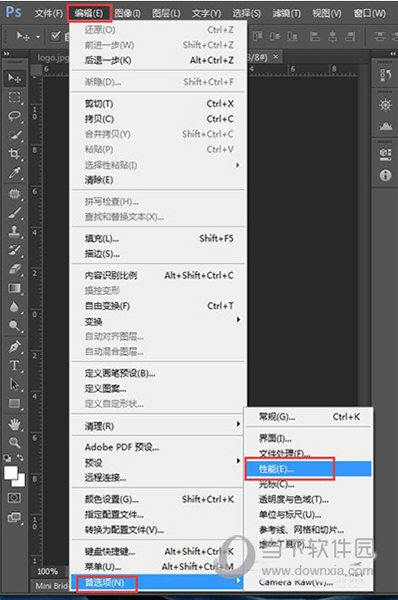Viewport: 398px width, 600px height.
Task: Choose 单位与标尺(U)... entry
Action: click(308, 515)
